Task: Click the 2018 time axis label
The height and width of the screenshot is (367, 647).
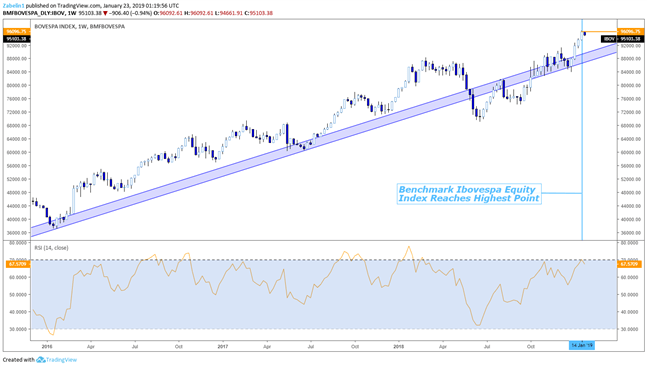Action: [x=399, y=347]
